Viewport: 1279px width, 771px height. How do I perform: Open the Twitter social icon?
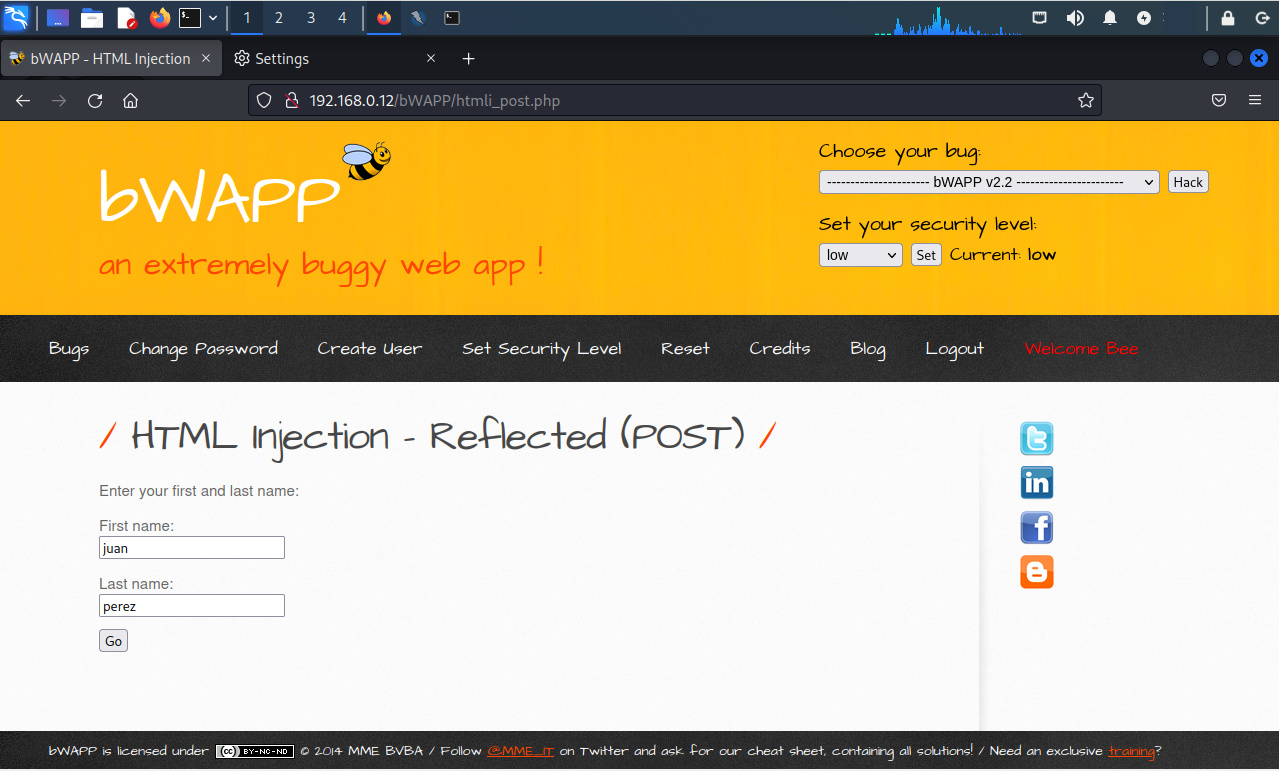tap(1036, 439)
